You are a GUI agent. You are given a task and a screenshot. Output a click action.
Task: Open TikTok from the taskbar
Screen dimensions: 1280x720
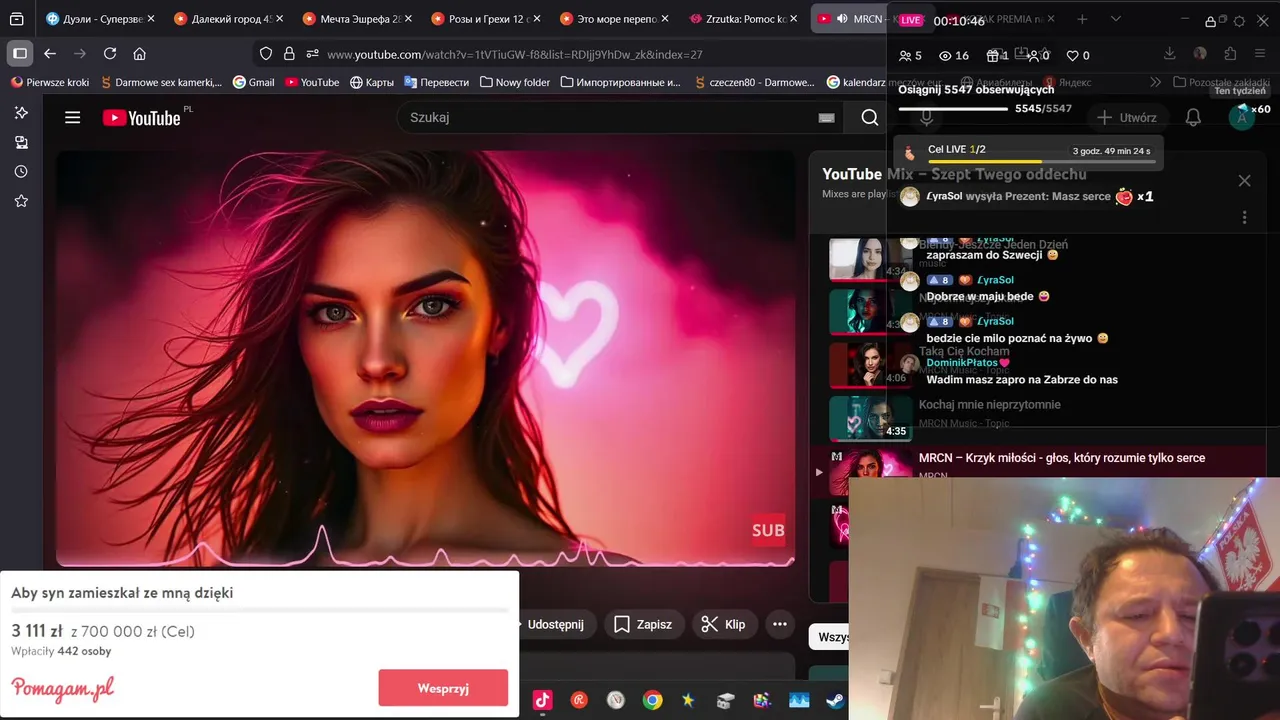(542, 700)
